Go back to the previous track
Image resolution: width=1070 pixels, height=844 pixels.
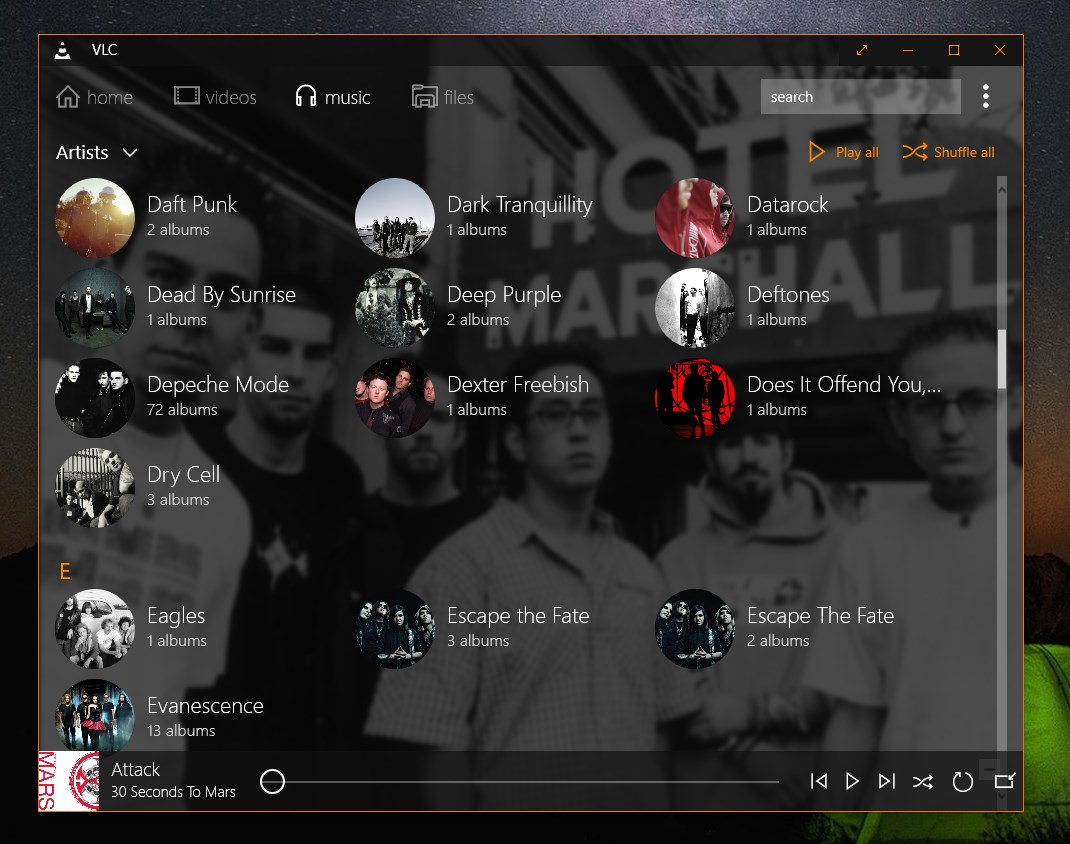(818, 781)
